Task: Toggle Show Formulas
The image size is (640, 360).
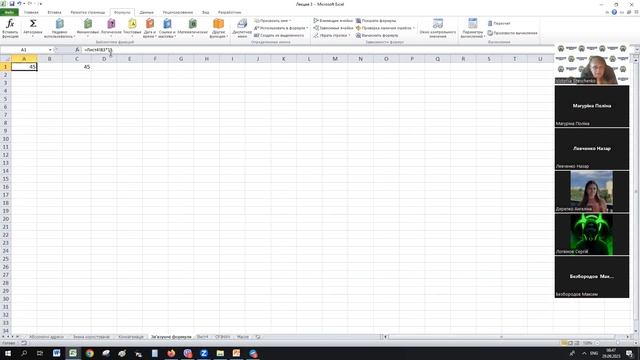Action: coord(376,20)
